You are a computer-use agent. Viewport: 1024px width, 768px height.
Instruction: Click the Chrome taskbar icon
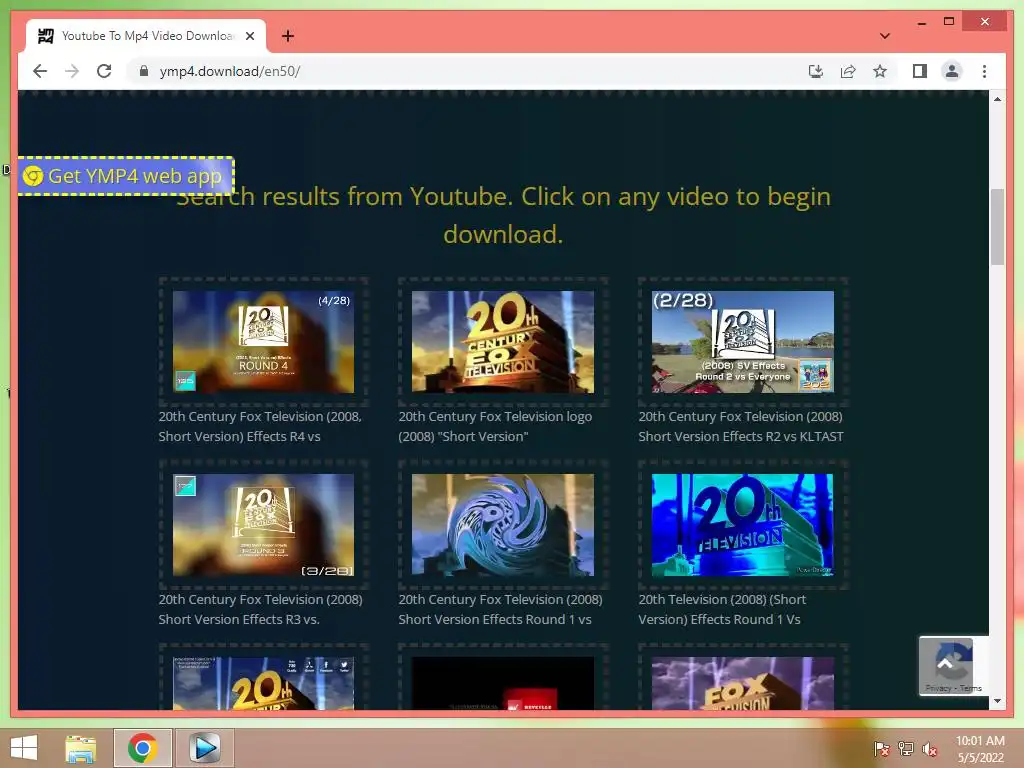tap(142, 748)
